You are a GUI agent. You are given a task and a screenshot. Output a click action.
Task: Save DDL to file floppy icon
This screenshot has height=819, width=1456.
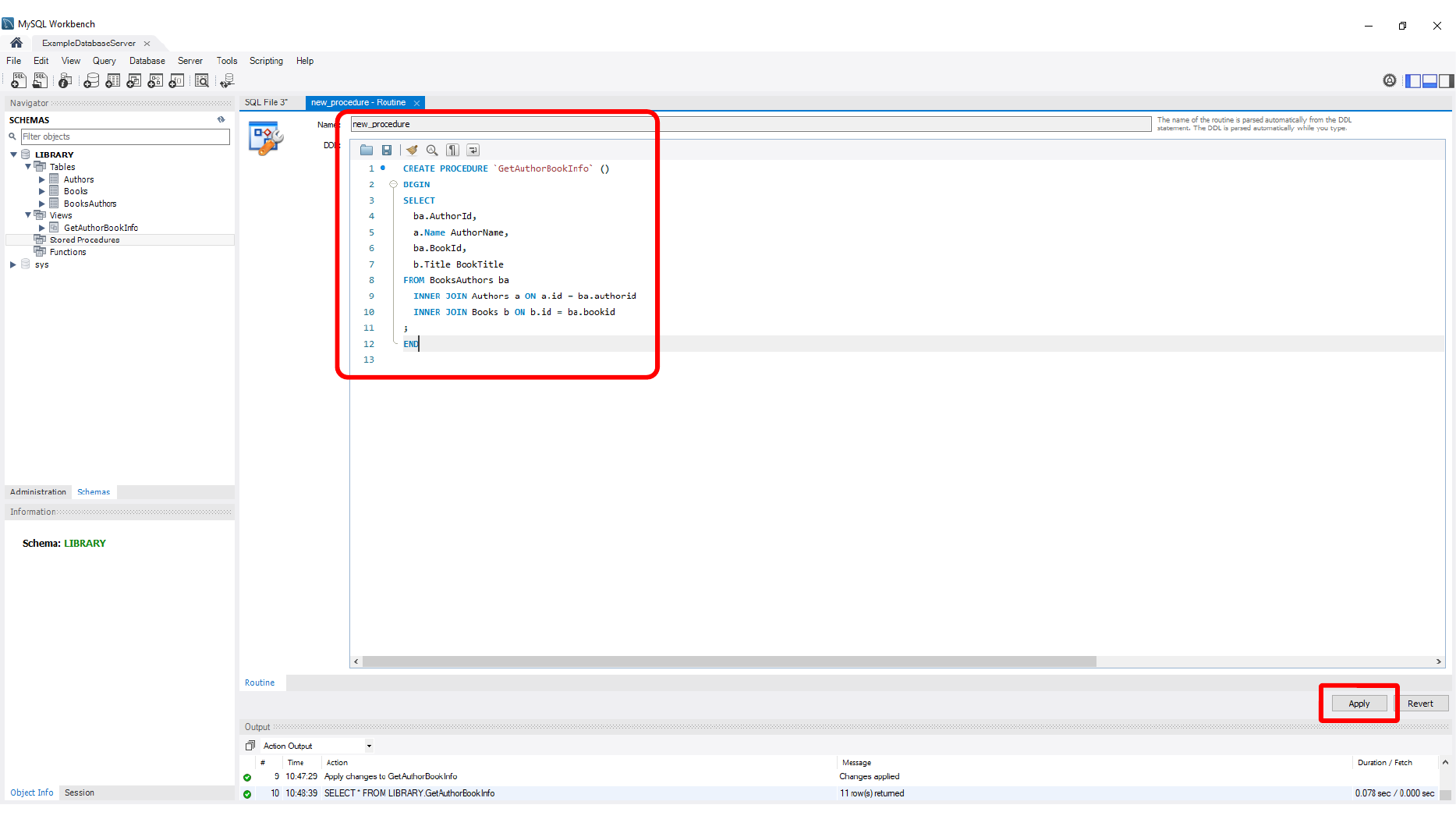pos(387,150)
